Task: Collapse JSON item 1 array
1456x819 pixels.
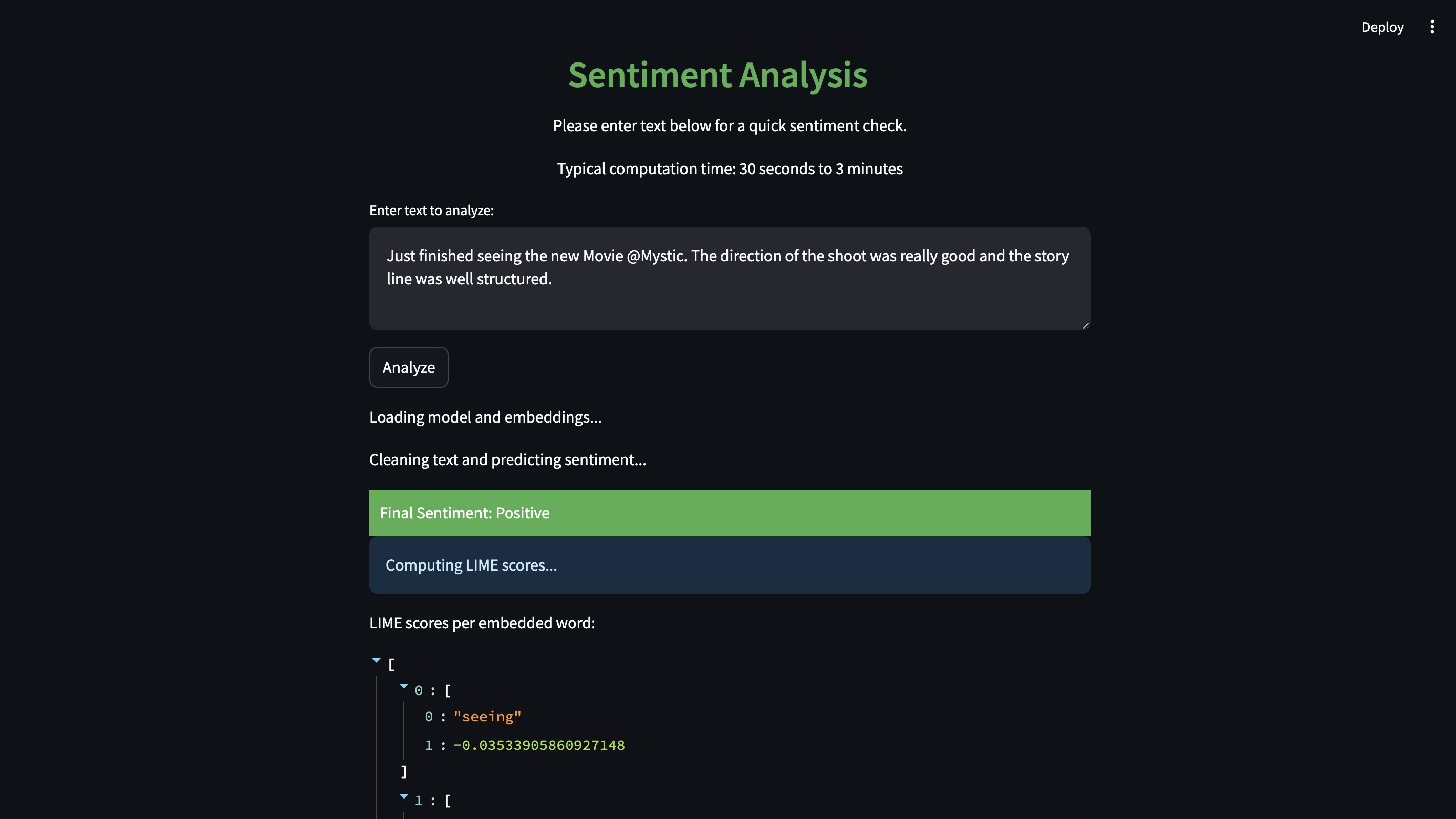Action: (x=404, y=796)
